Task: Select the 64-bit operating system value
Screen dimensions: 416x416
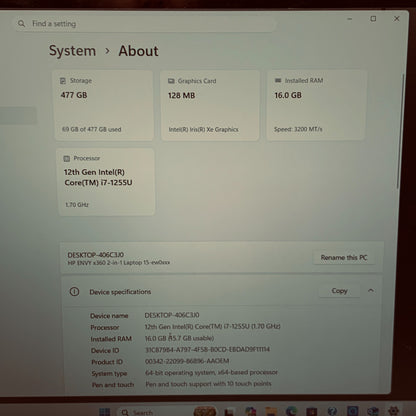Action: click(x=211, y=372)
